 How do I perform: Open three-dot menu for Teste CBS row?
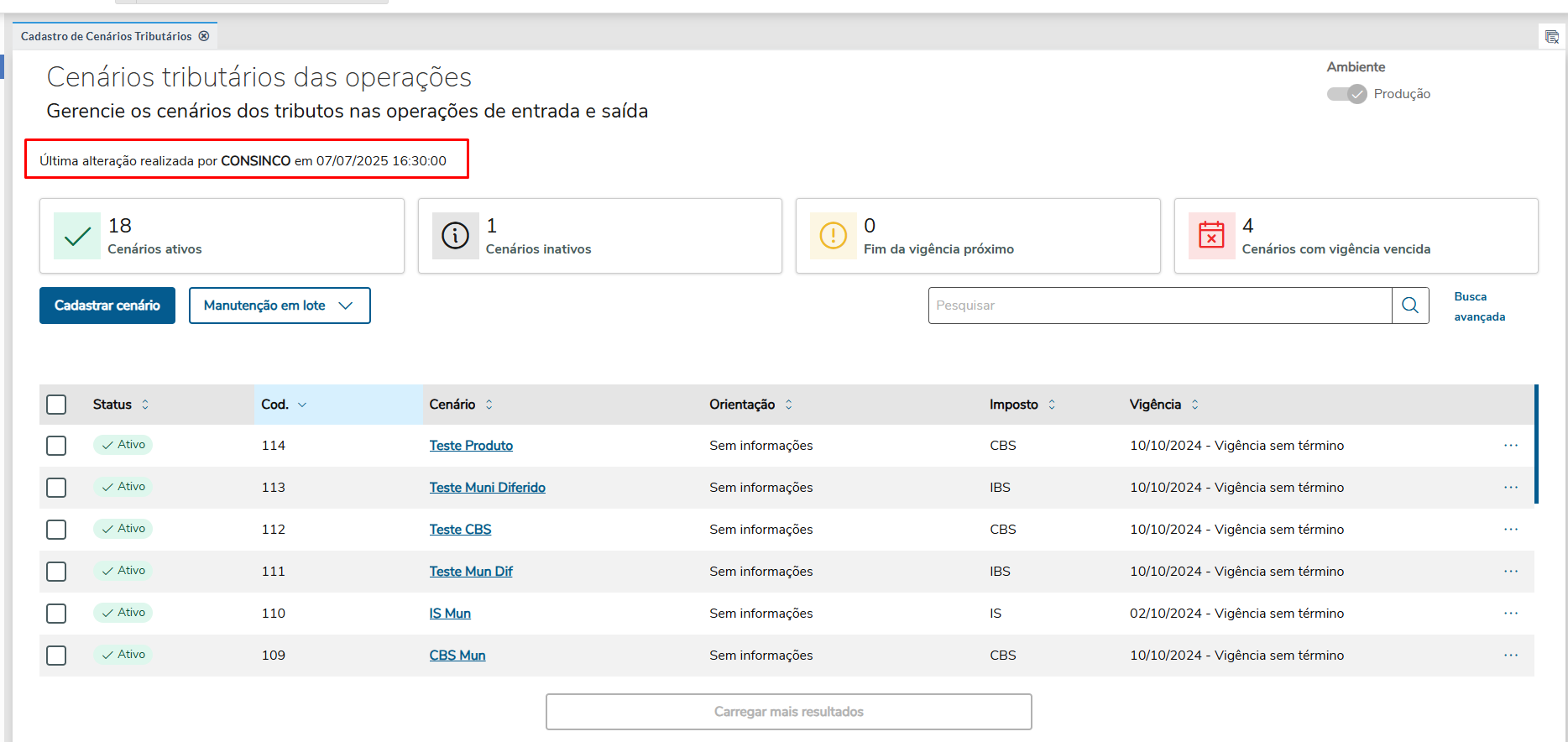pos(1511,529)
